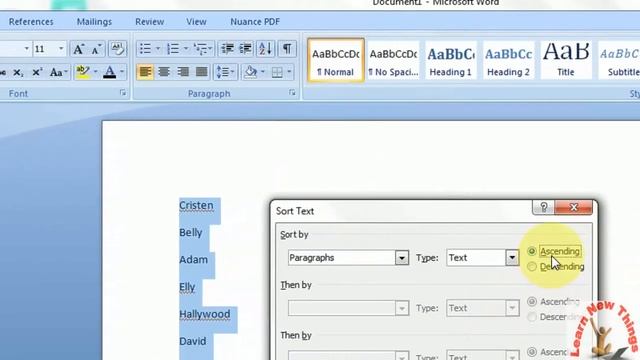640x360 pixels.
Task: Expand the Sort by Paragraphs dropdown
Action: pyautogui.click(x=402, y=258)
